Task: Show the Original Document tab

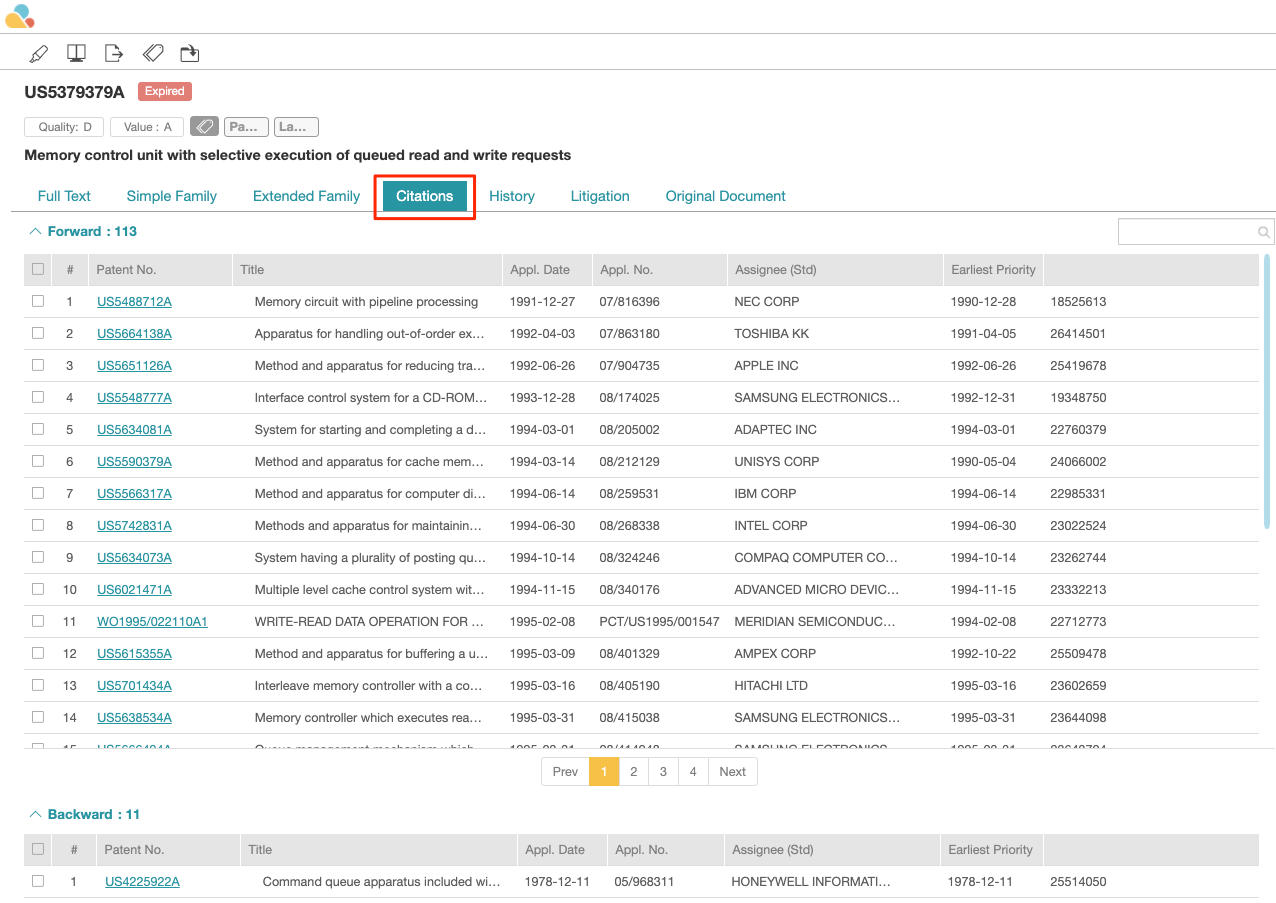Action: (726, 196)
